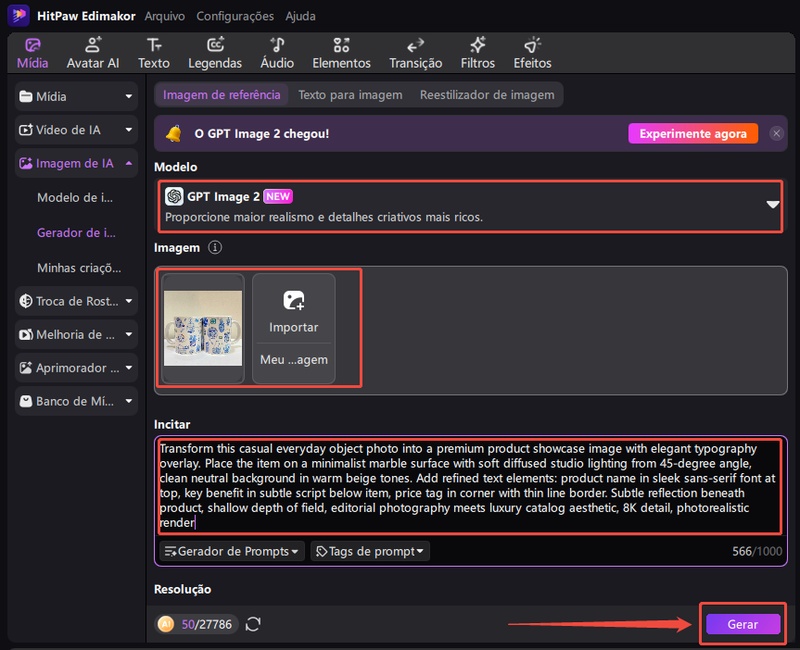Open the Configurações menu
The image size is (800, 650).
pyautogui.click(x=235, y=16)
